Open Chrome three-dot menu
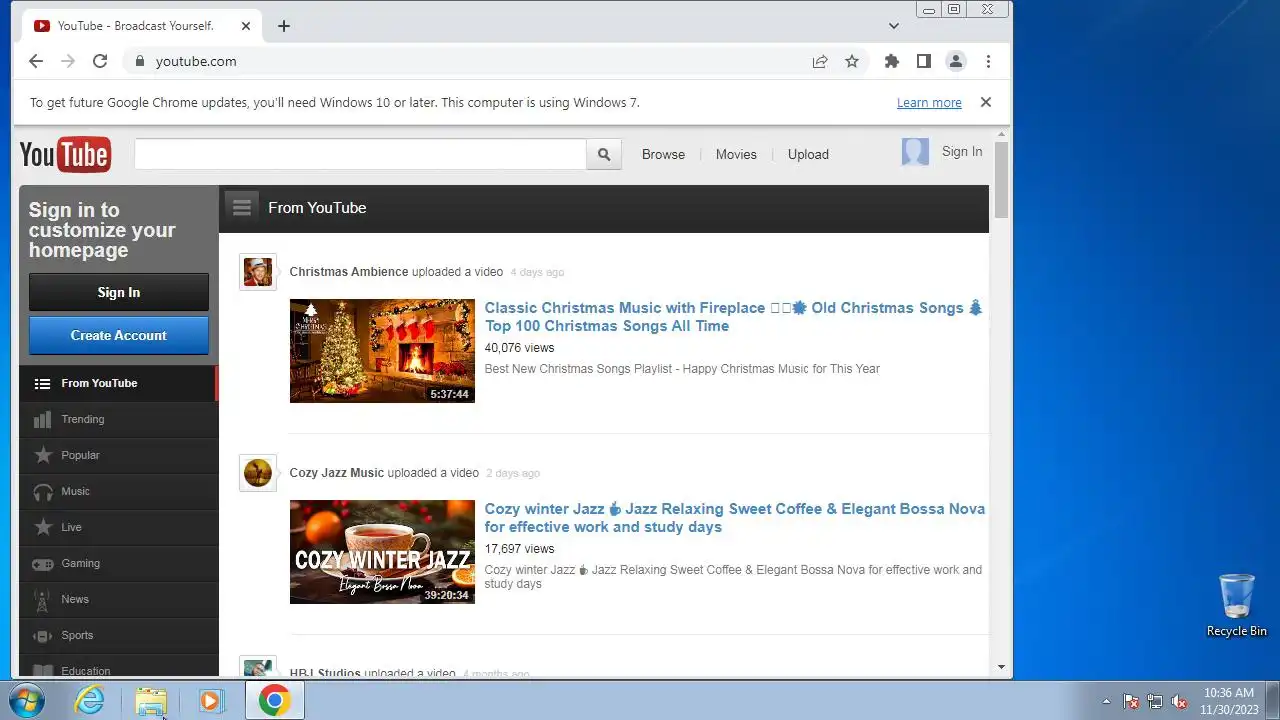1280x720 pixels. point(988,61)
